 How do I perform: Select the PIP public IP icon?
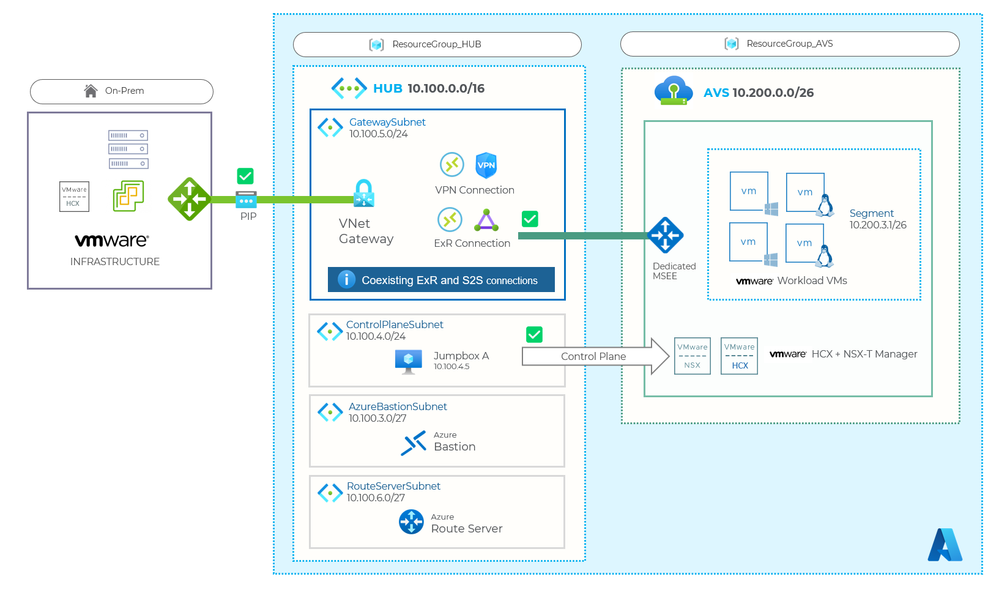[x=247, y=200]
